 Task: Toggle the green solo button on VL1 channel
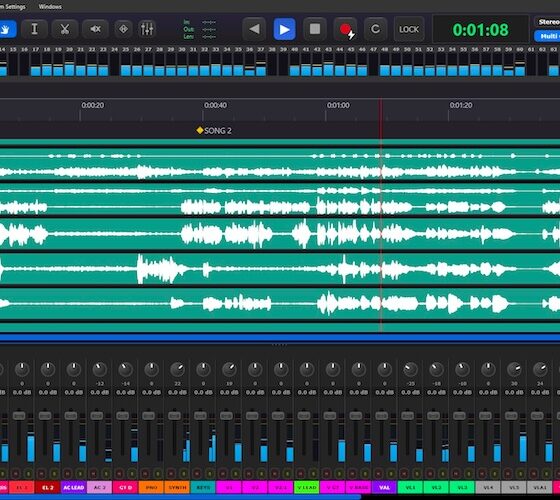pos(417,474)
